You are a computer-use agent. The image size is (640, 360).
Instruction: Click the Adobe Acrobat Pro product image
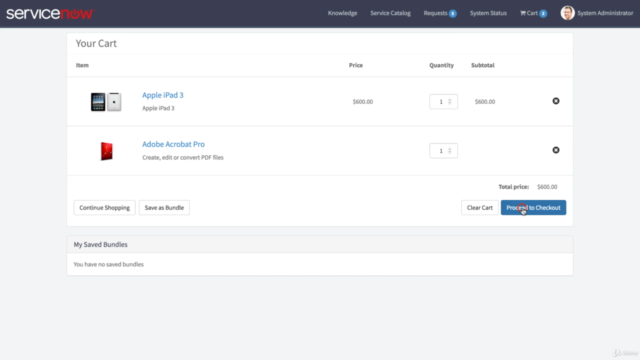click(107, 151)
